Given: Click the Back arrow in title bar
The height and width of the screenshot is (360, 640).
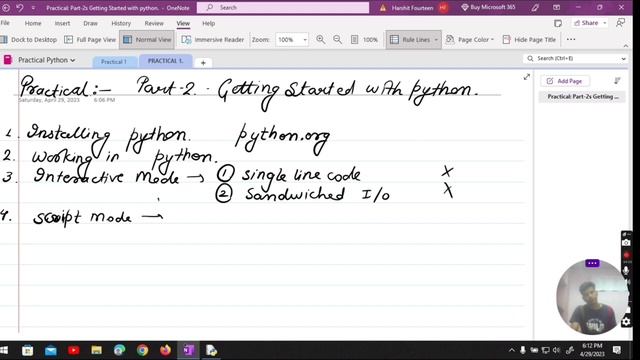Looking at the screenshot, I should (x=6, y=7).
